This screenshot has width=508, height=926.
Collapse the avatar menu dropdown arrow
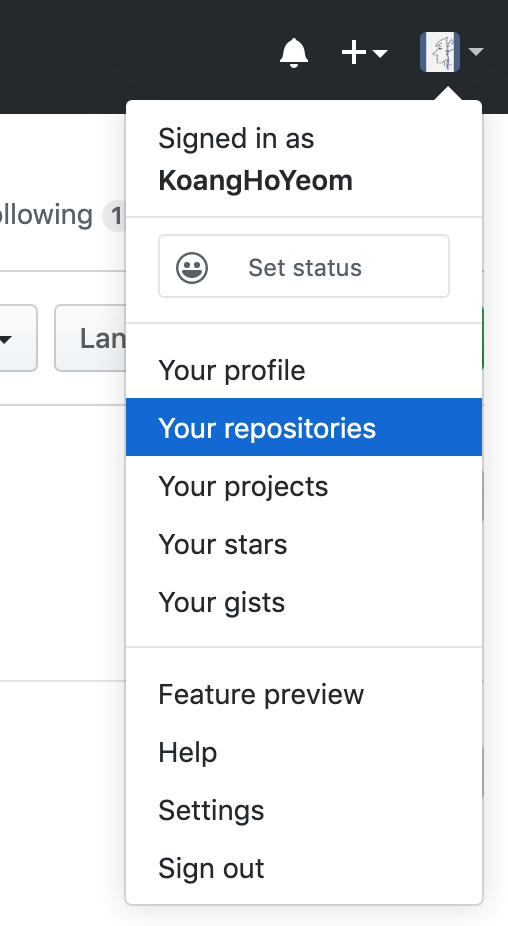pyautogui.click(x=476, y=52)
